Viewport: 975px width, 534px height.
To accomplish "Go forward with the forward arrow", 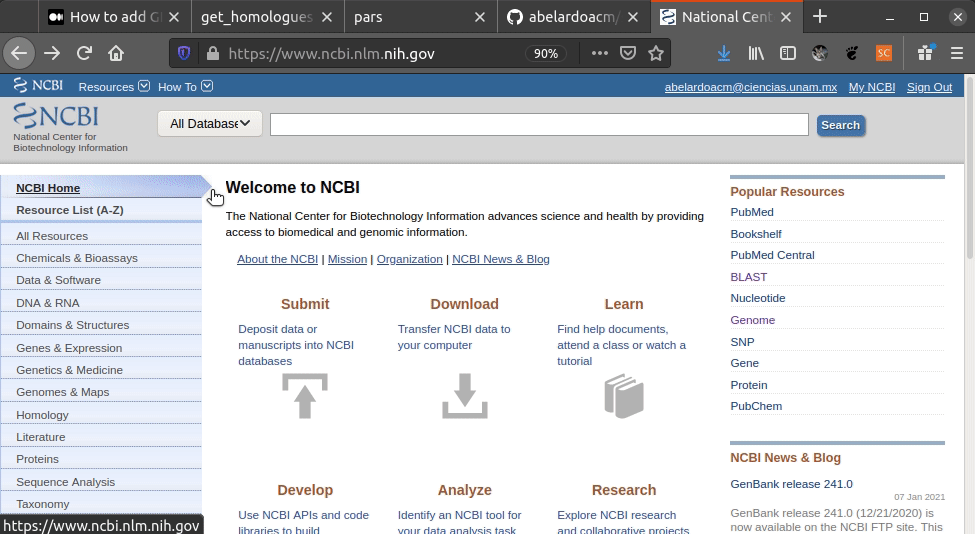I will click(52, 53).
